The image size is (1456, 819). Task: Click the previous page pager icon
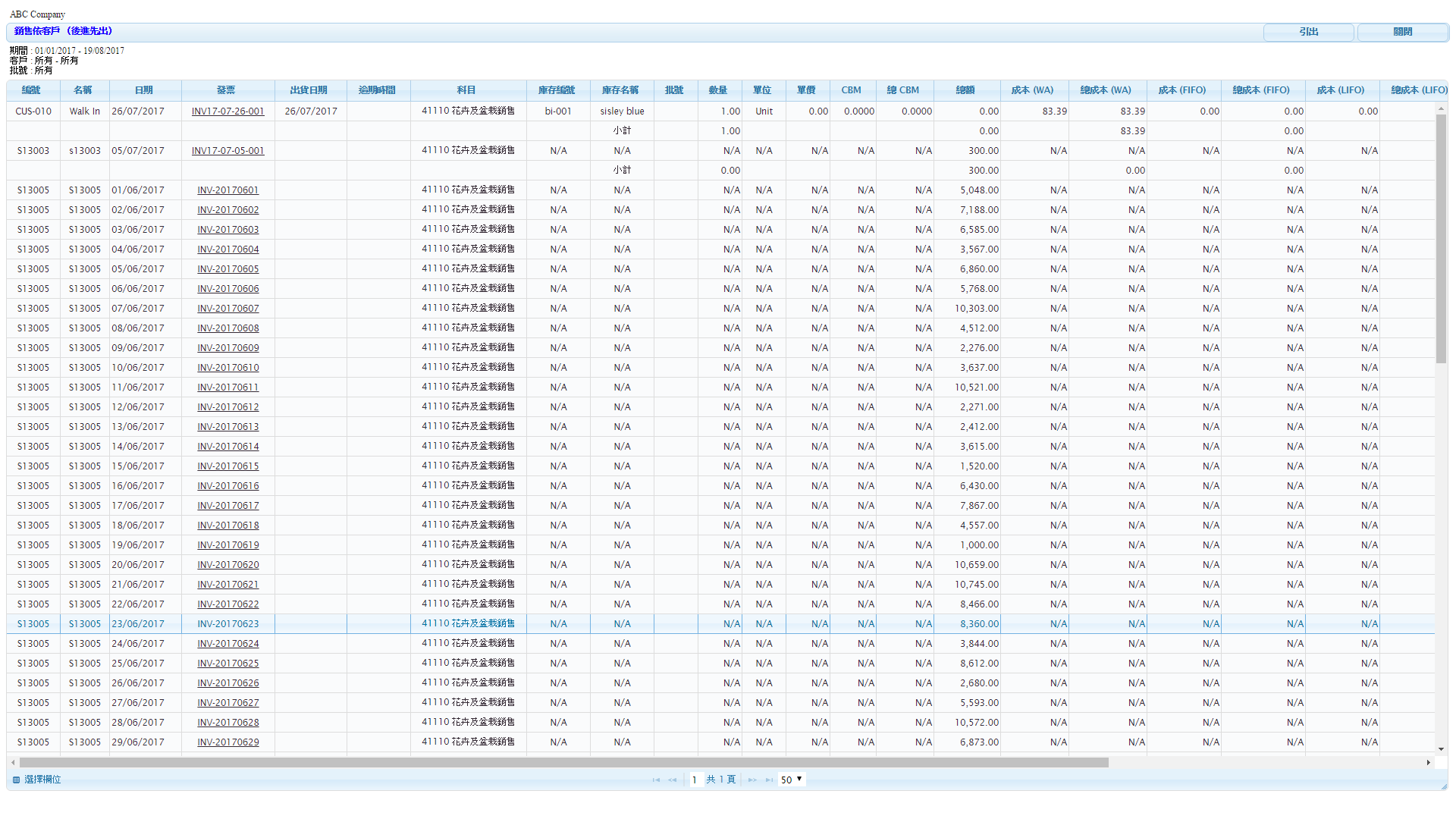point(673,780)
